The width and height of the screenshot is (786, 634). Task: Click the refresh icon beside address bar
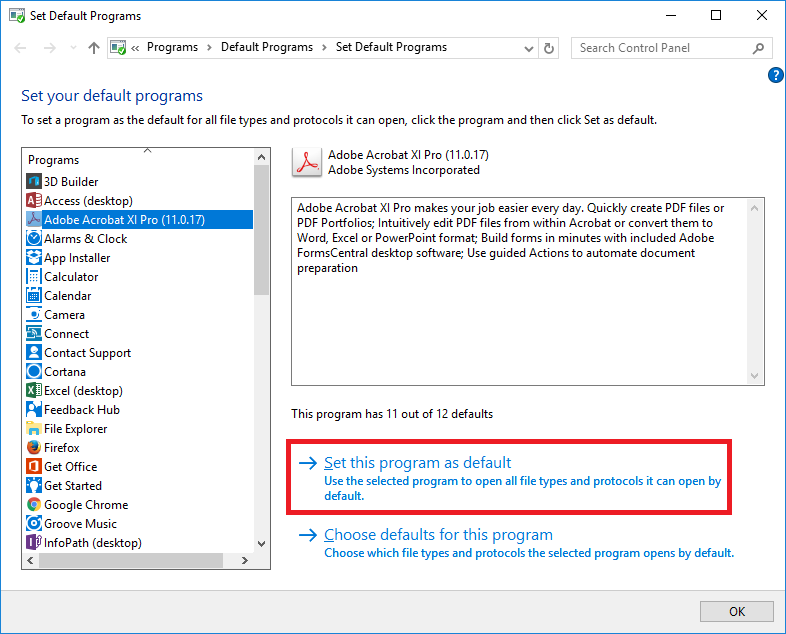(549, 48)
